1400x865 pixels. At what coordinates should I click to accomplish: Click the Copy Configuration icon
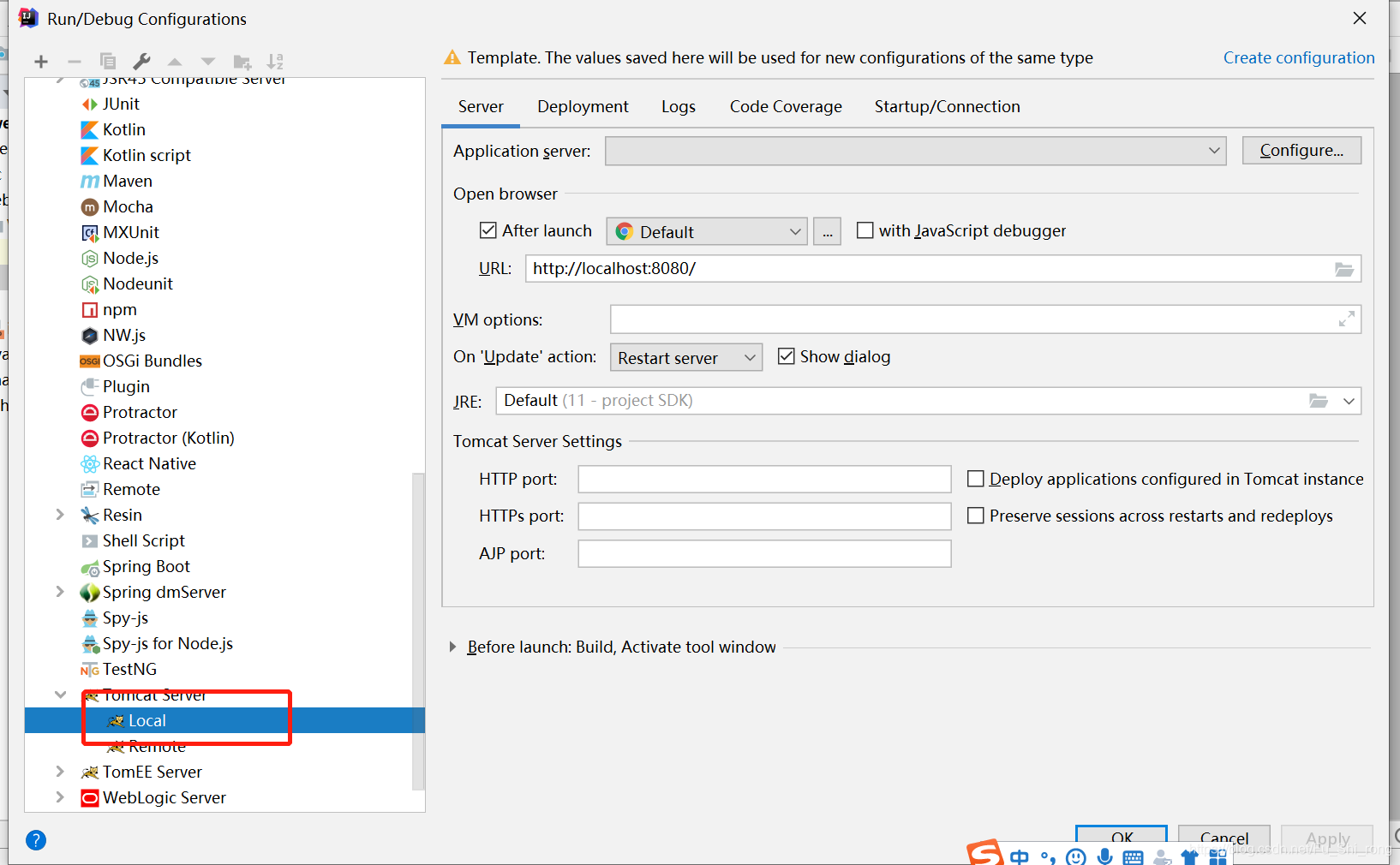pyautogui.click(x=108, y=62)
